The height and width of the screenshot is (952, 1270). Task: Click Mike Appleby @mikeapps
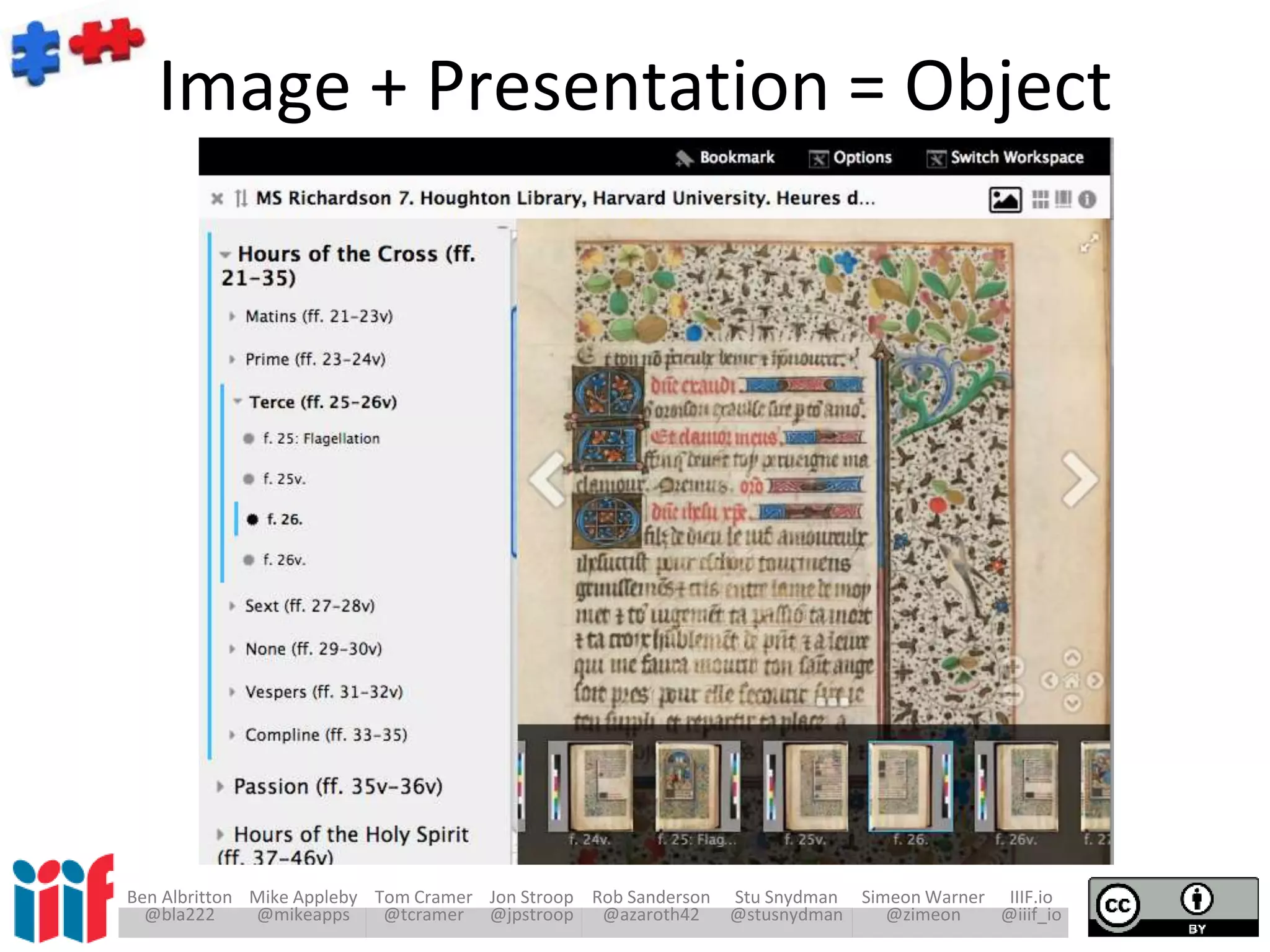tap(303, 906)
